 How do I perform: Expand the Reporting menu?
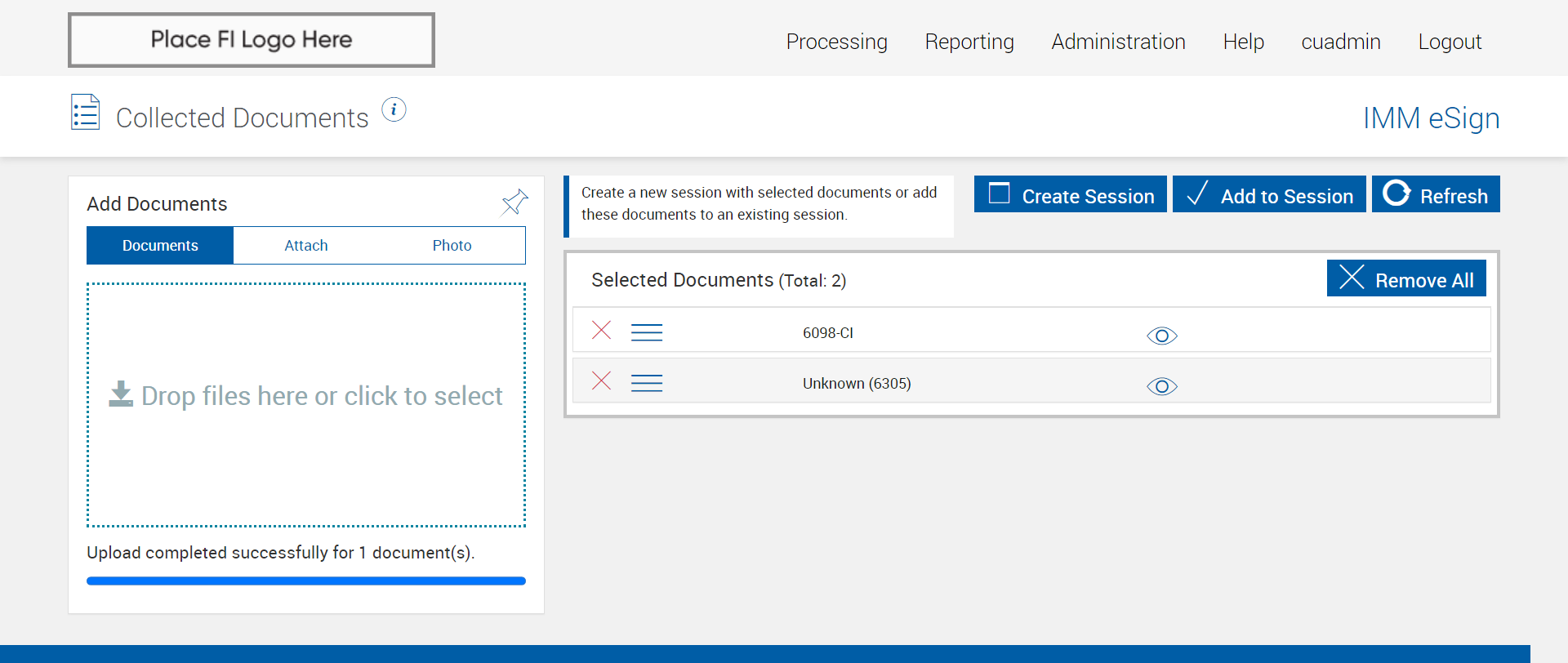969,42
